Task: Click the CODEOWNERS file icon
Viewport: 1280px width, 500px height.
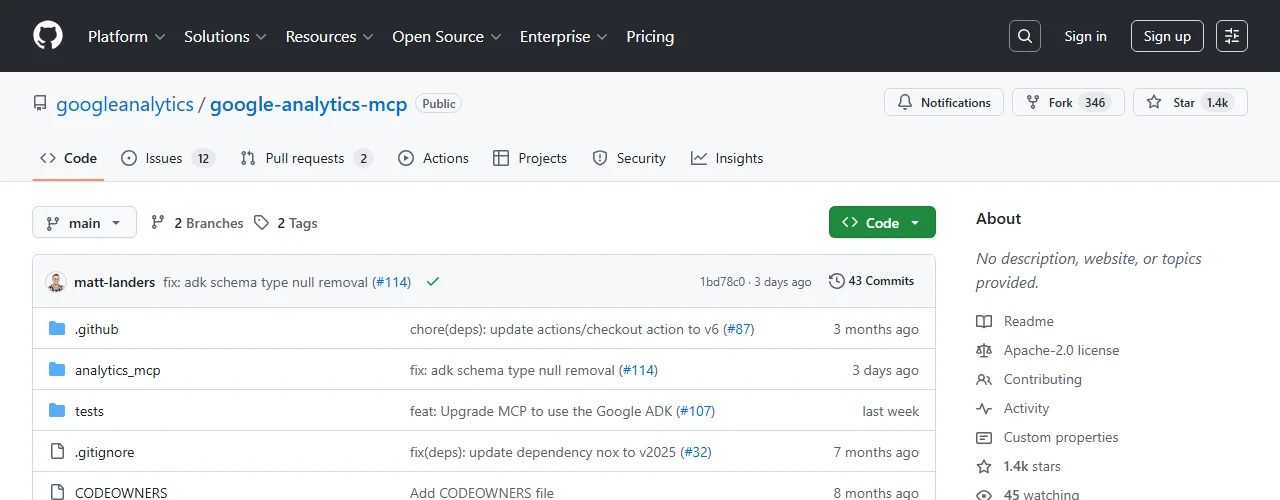Action: coord(57,492)
